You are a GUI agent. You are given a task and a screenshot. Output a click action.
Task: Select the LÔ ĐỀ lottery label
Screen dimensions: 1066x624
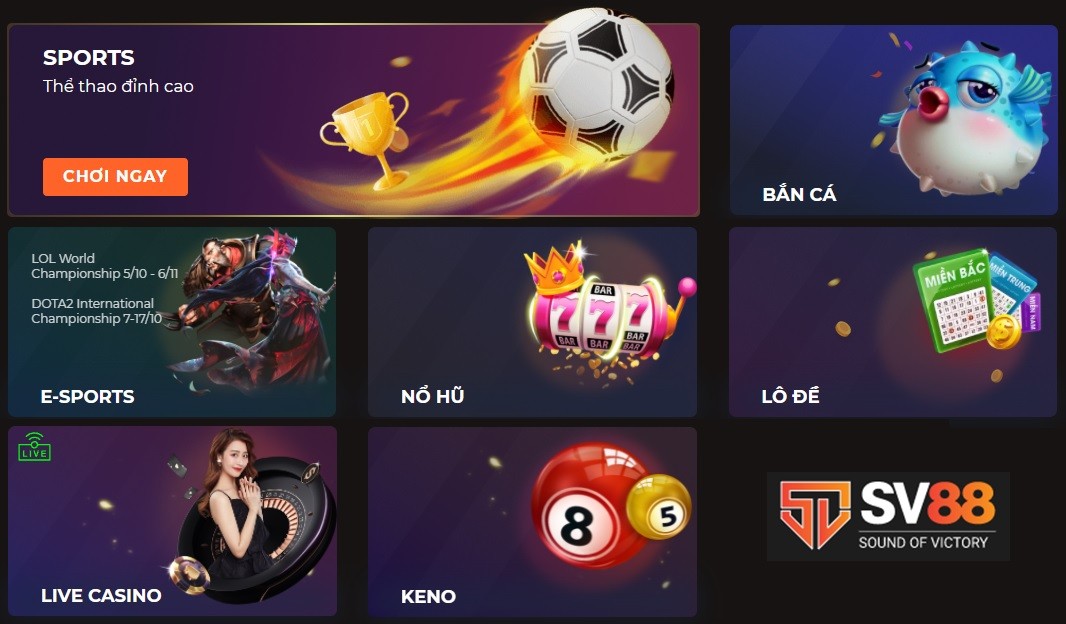coord(790,396)
